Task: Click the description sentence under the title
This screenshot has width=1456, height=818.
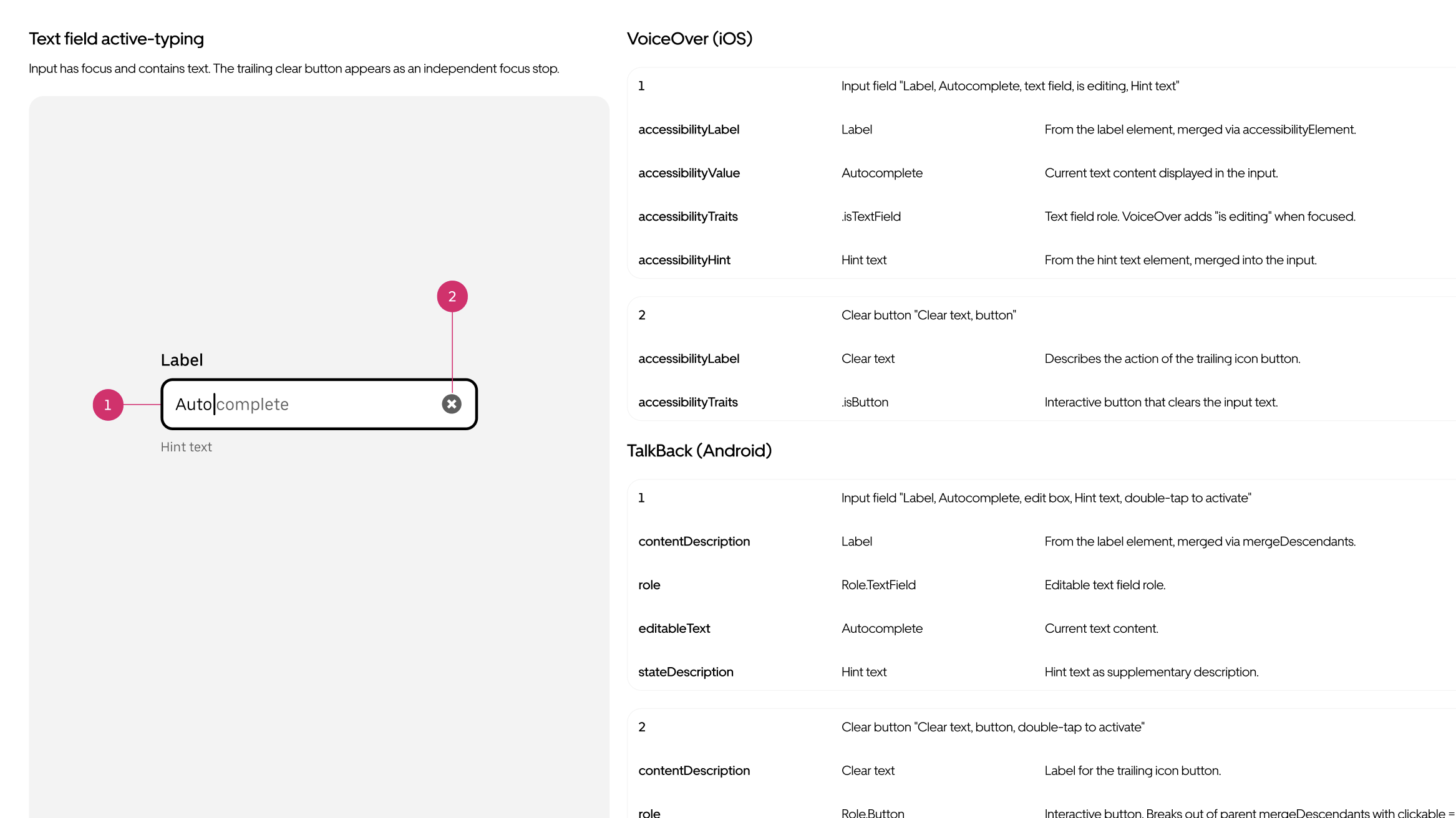Action: pyautogui.click(x=294, y=69)
